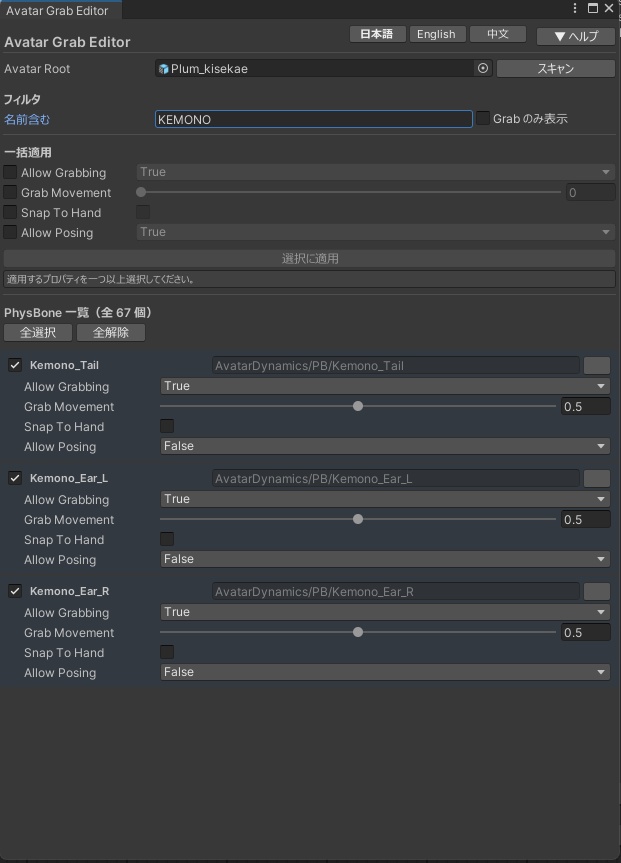Expand the ヘルプ help section
Viewport: 621px width, 863px height.
click(576, 36)
